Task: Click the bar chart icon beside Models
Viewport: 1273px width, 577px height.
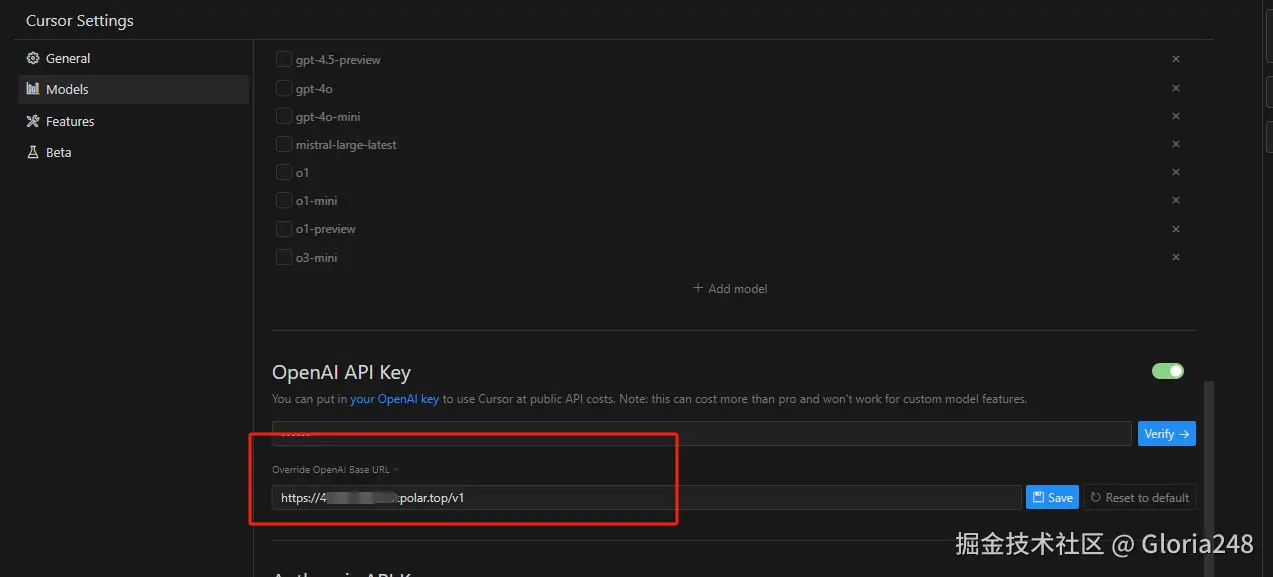Action: tap(33, 89)
